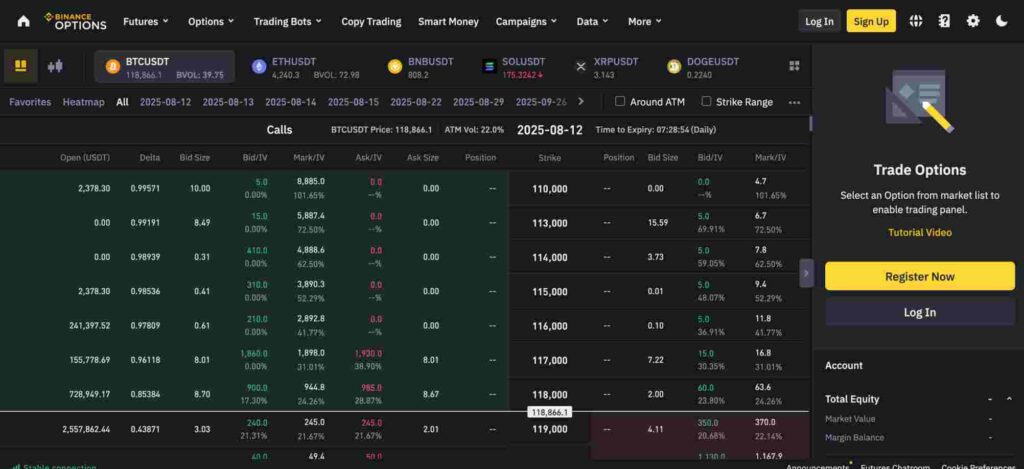
Task: Select expiry date 2025-08-14 tab
Action: pos(291,102)
